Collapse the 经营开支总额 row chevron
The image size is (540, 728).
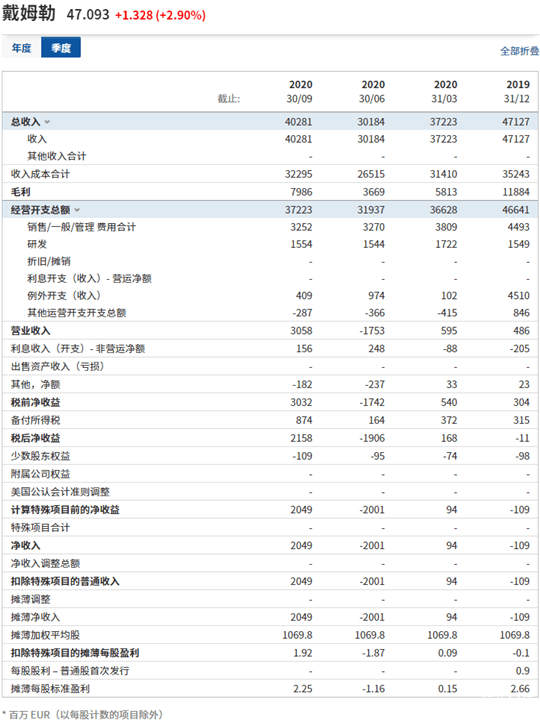point(77,210)
